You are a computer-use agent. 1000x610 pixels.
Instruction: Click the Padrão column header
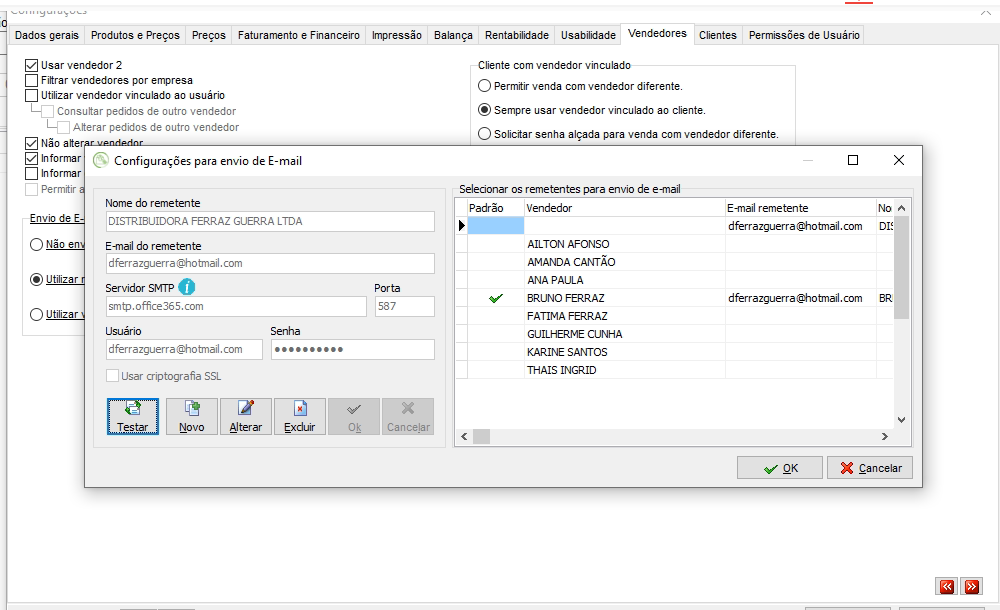tap(496, 208)
